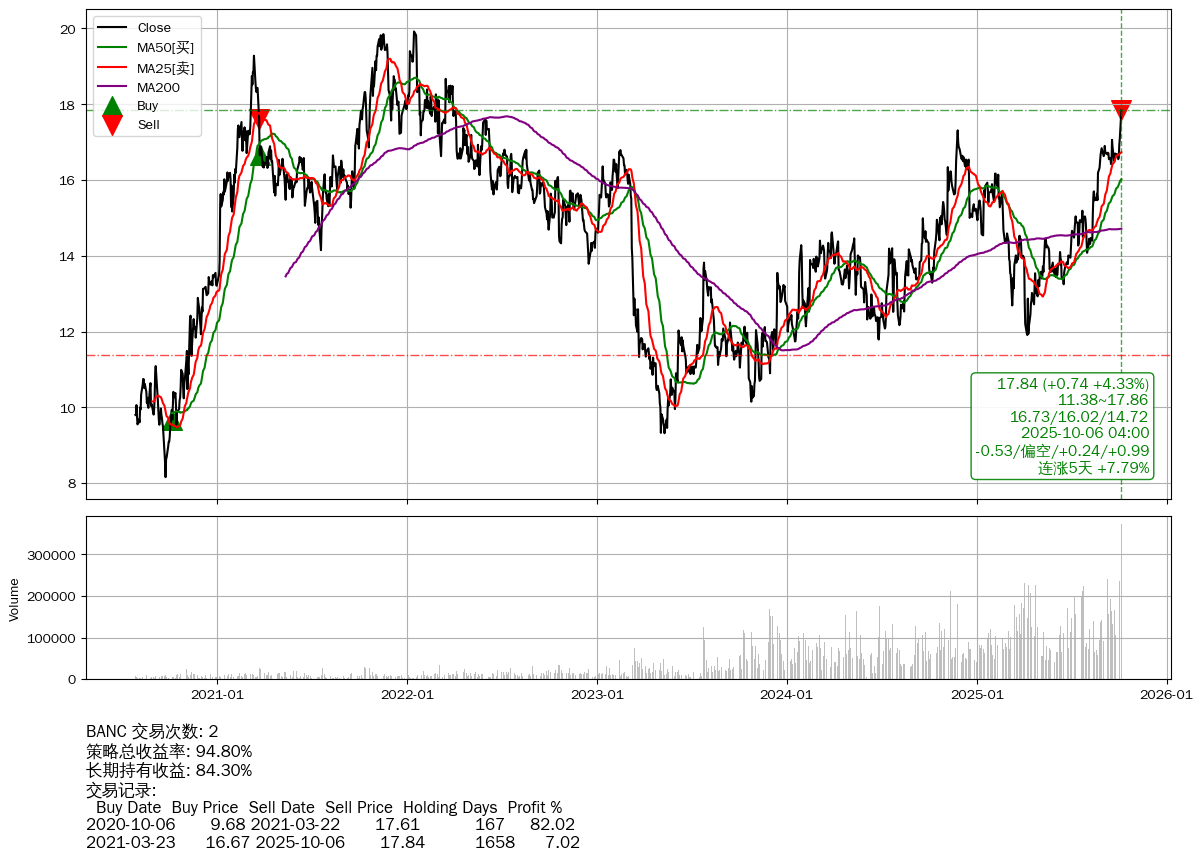Viewport: 1203px width, 860px height.
Task: Click the 连涨5天 +7.79% text in info box
Action: coord(1093,468)
